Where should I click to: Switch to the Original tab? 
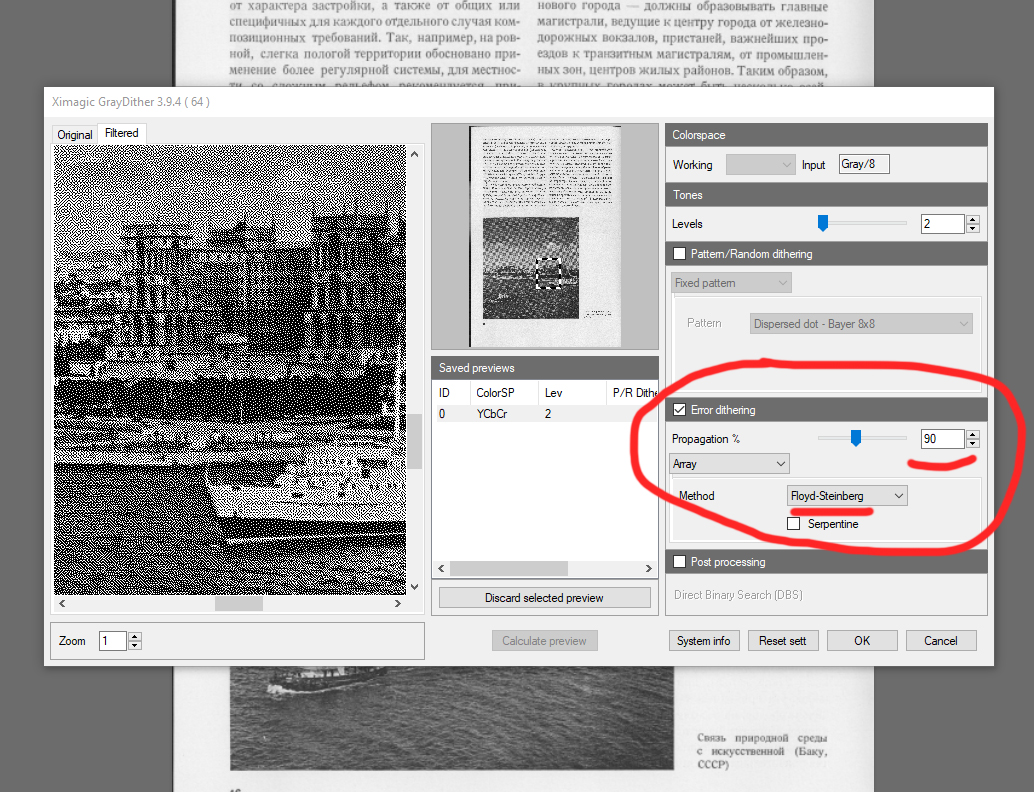pyautogui.click(x=75, y=134)
